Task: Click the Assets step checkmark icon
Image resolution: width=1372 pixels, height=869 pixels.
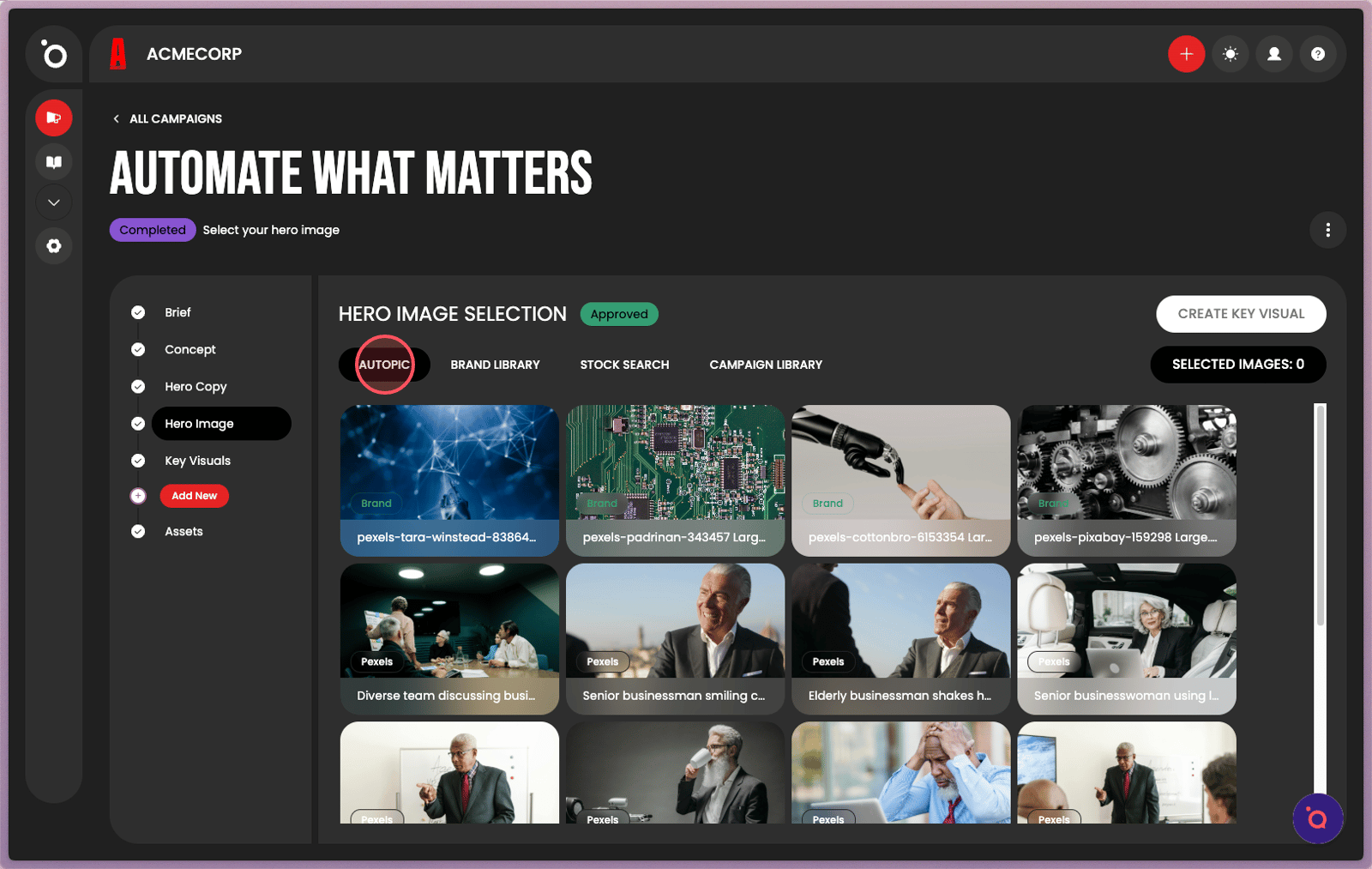Action: point(138,532)
